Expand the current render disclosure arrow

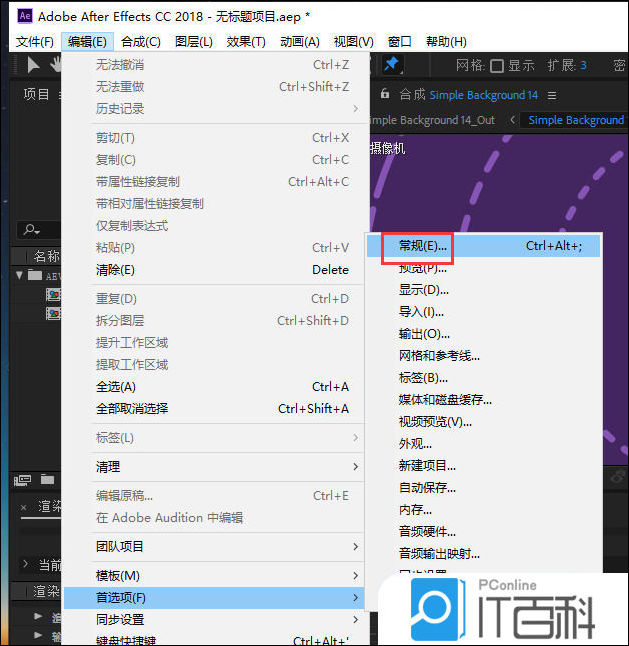(x=26, y=564)
